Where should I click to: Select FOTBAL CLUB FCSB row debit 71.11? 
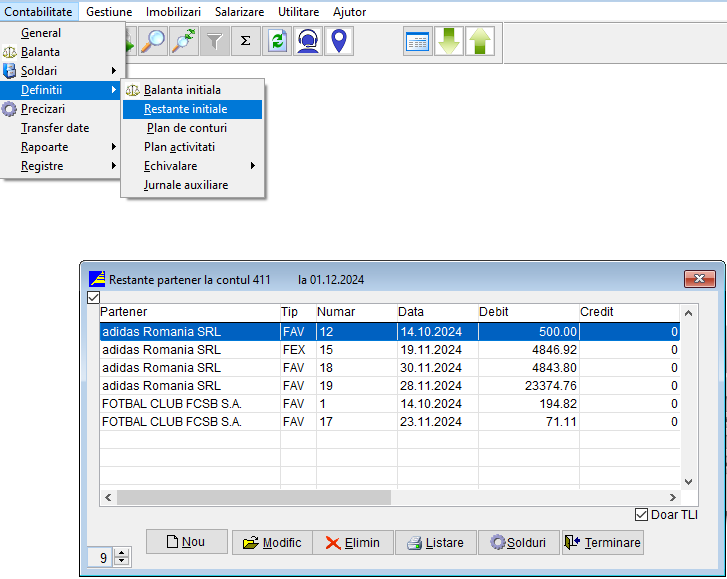[x=389, y=422]
